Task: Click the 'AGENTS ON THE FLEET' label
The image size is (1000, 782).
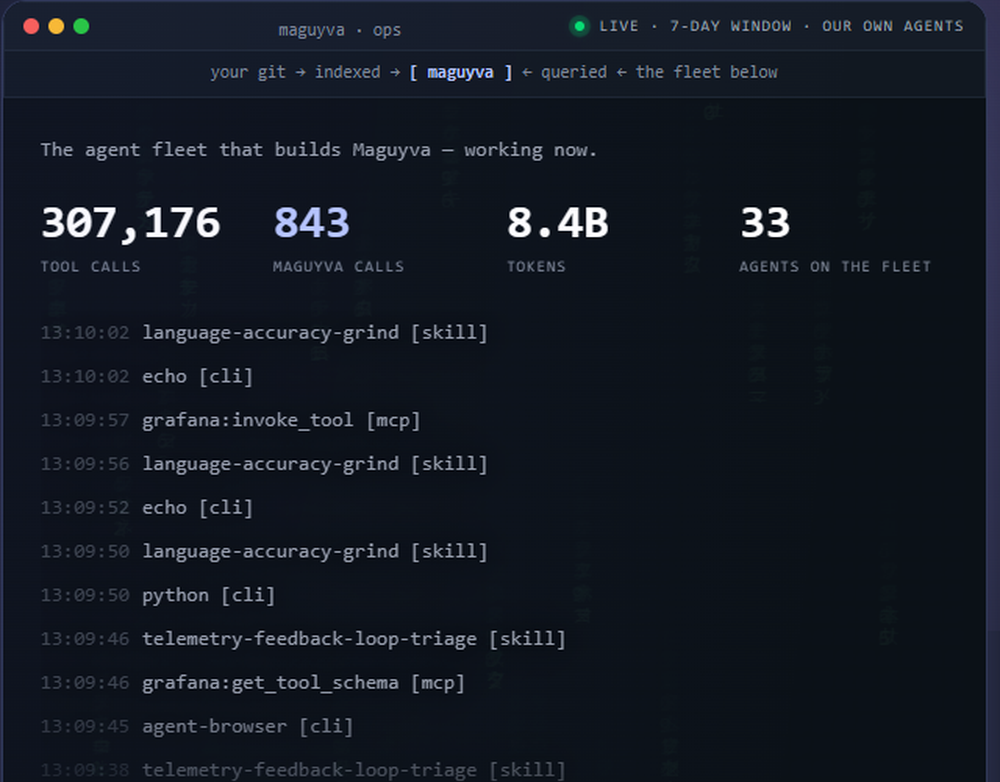Action: click(x=835, y=267)
